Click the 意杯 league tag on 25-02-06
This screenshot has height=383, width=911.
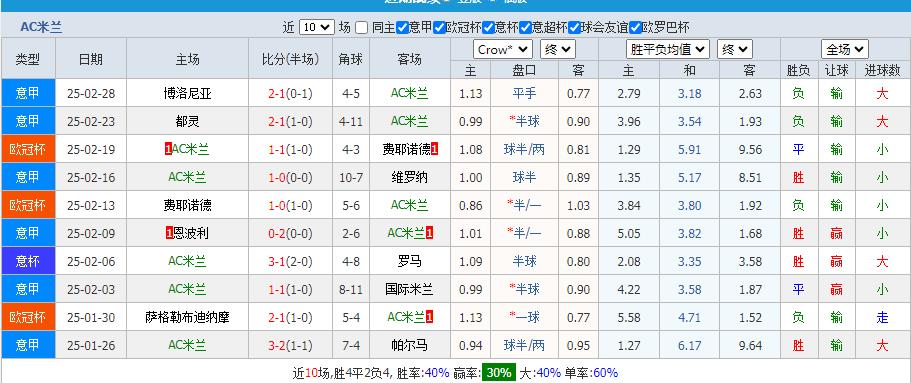tap(28, 262)
